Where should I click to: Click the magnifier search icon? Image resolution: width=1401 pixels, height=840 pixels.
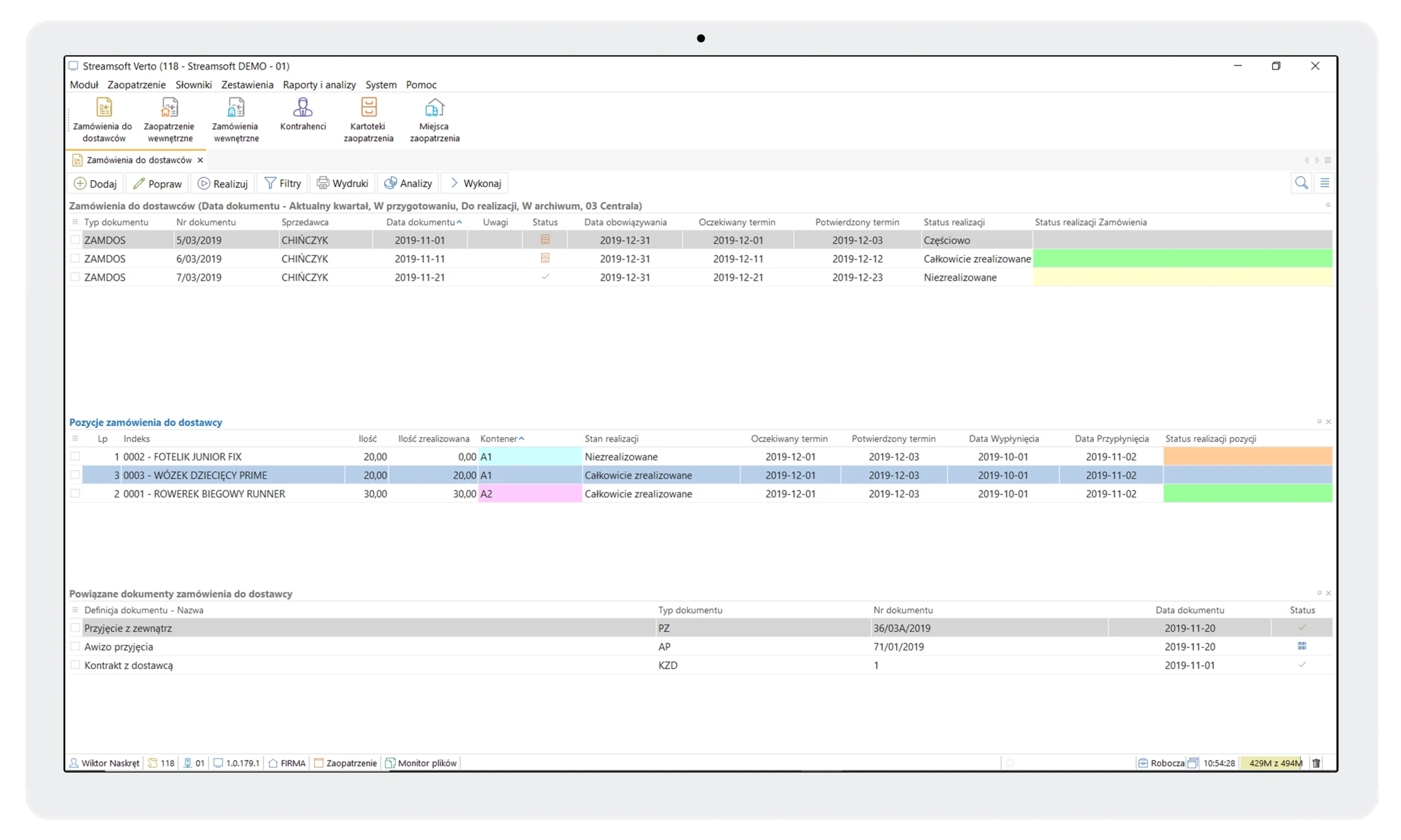1301,183
